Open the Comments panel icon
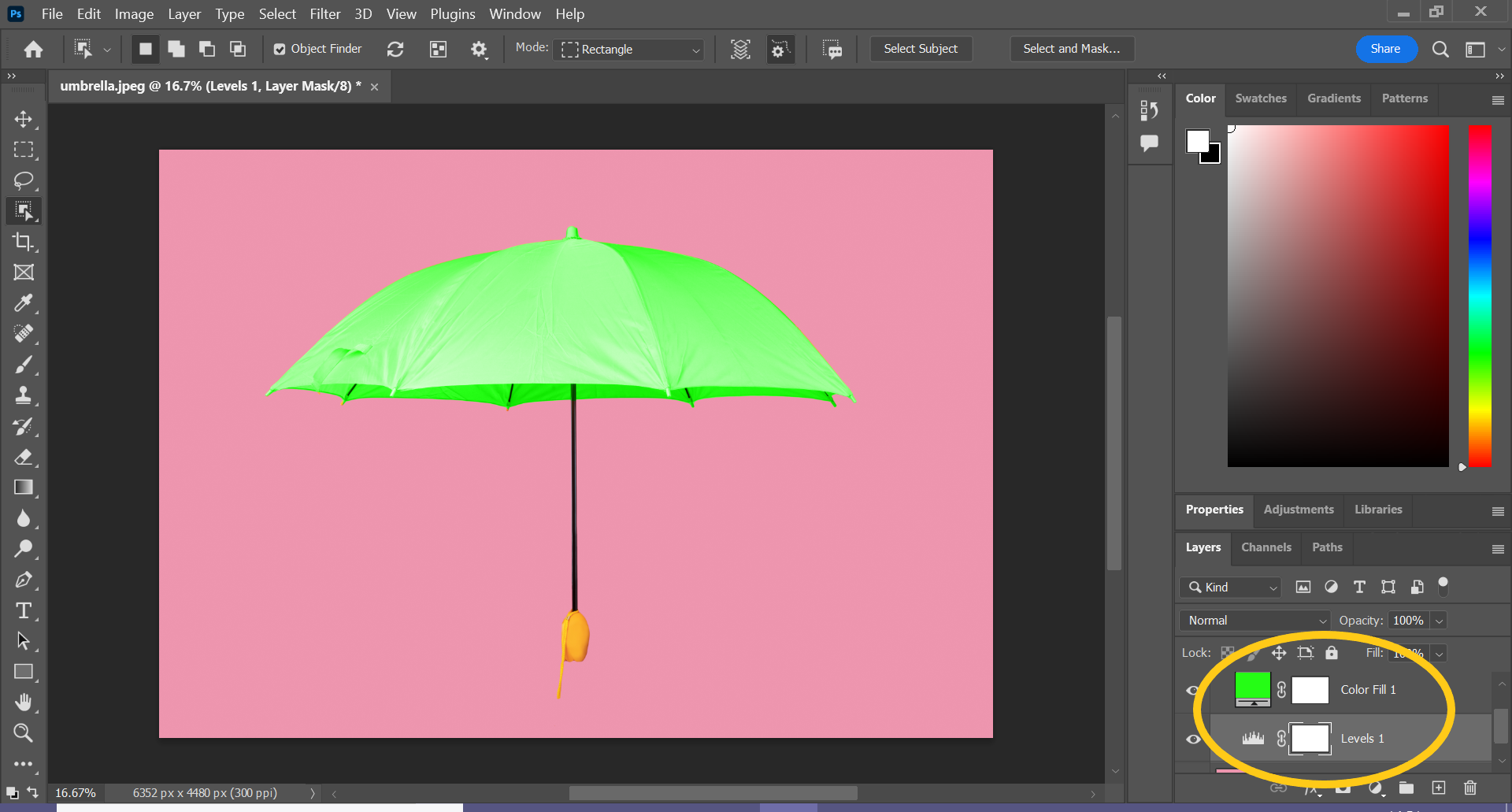Image resolution: width=1512 pixels, height=812 pixels. click(x=1149, y=143)
